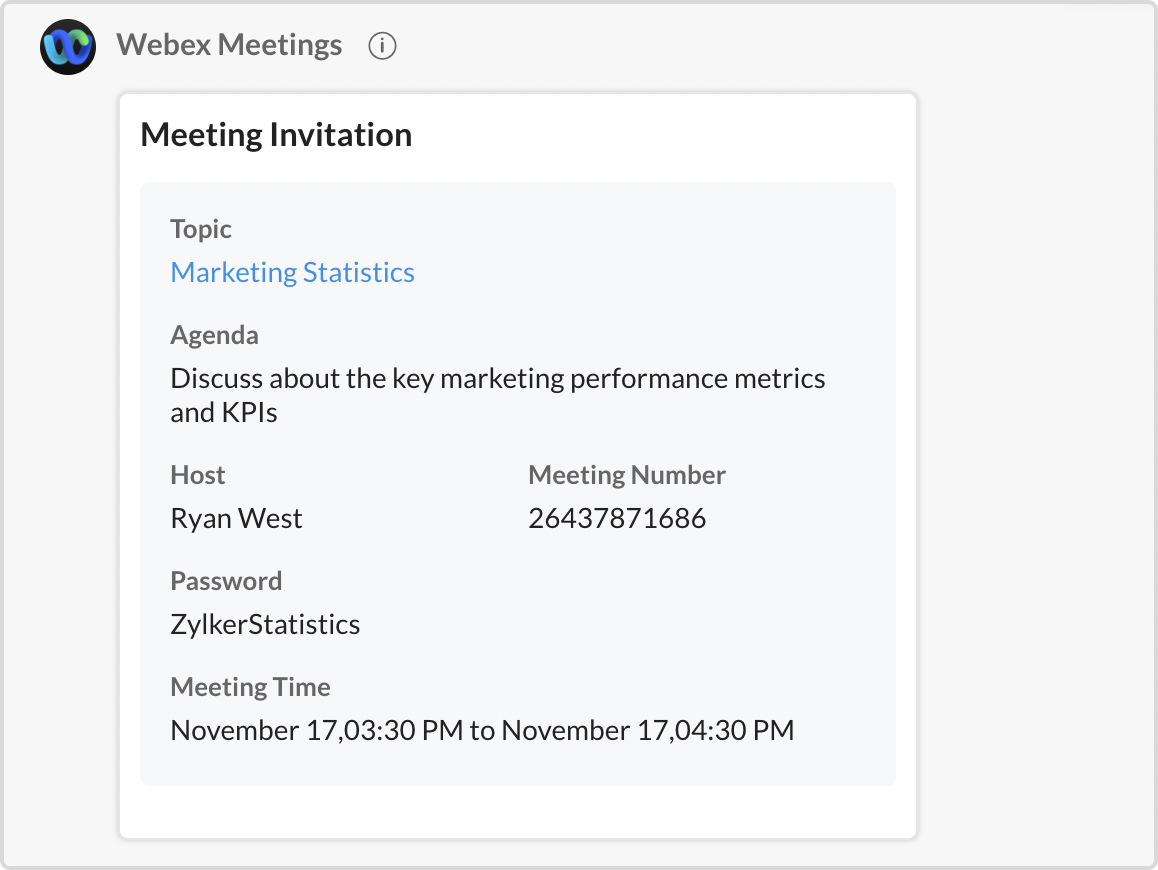1158x870 pixels.
Task: Click the Webex logo icon
Action: pyautogui.click(x=68, y=46)
